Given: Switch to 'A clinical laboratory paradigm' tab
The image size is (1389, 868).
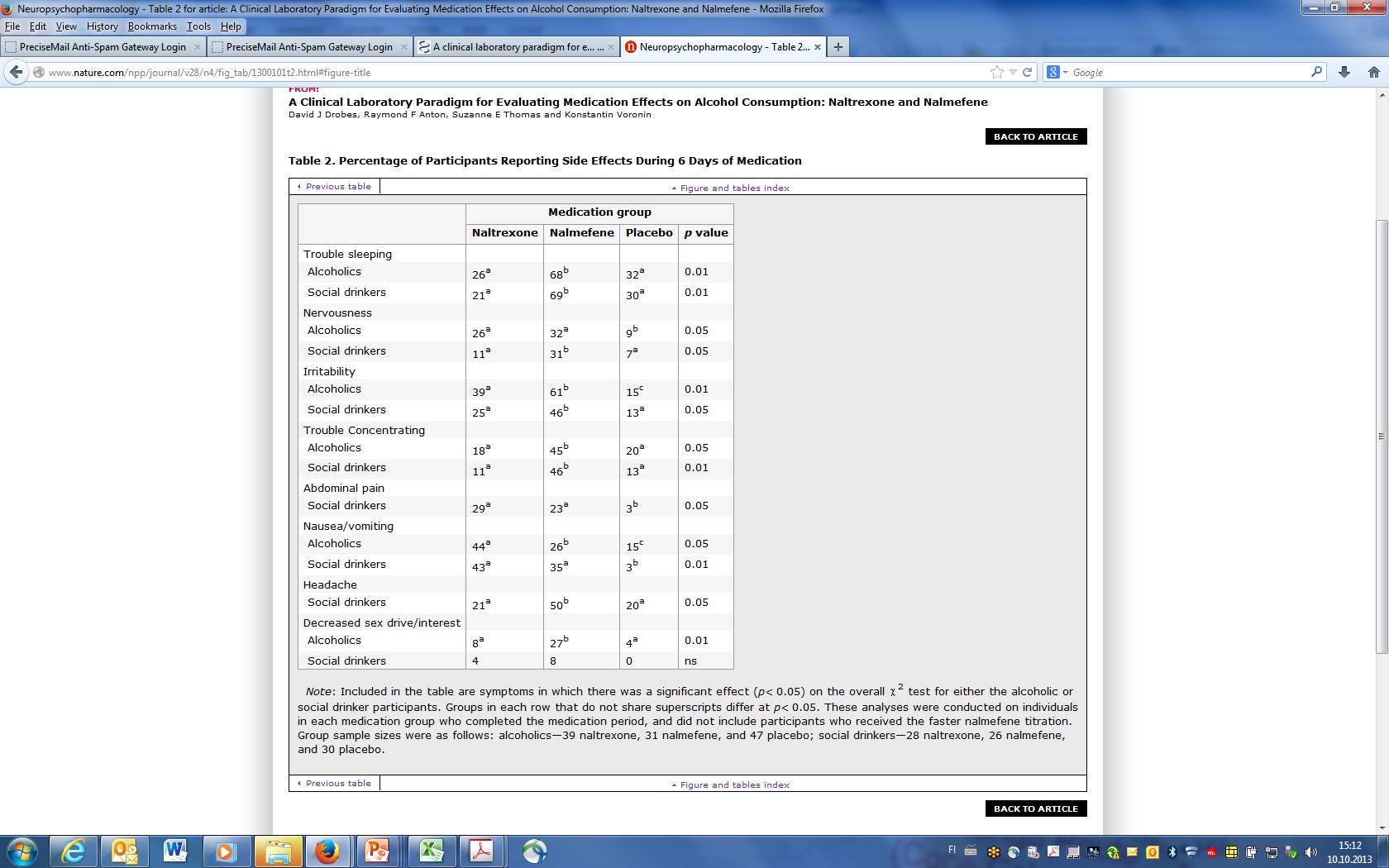Looking at the screenshot, I should click(517, 47).
